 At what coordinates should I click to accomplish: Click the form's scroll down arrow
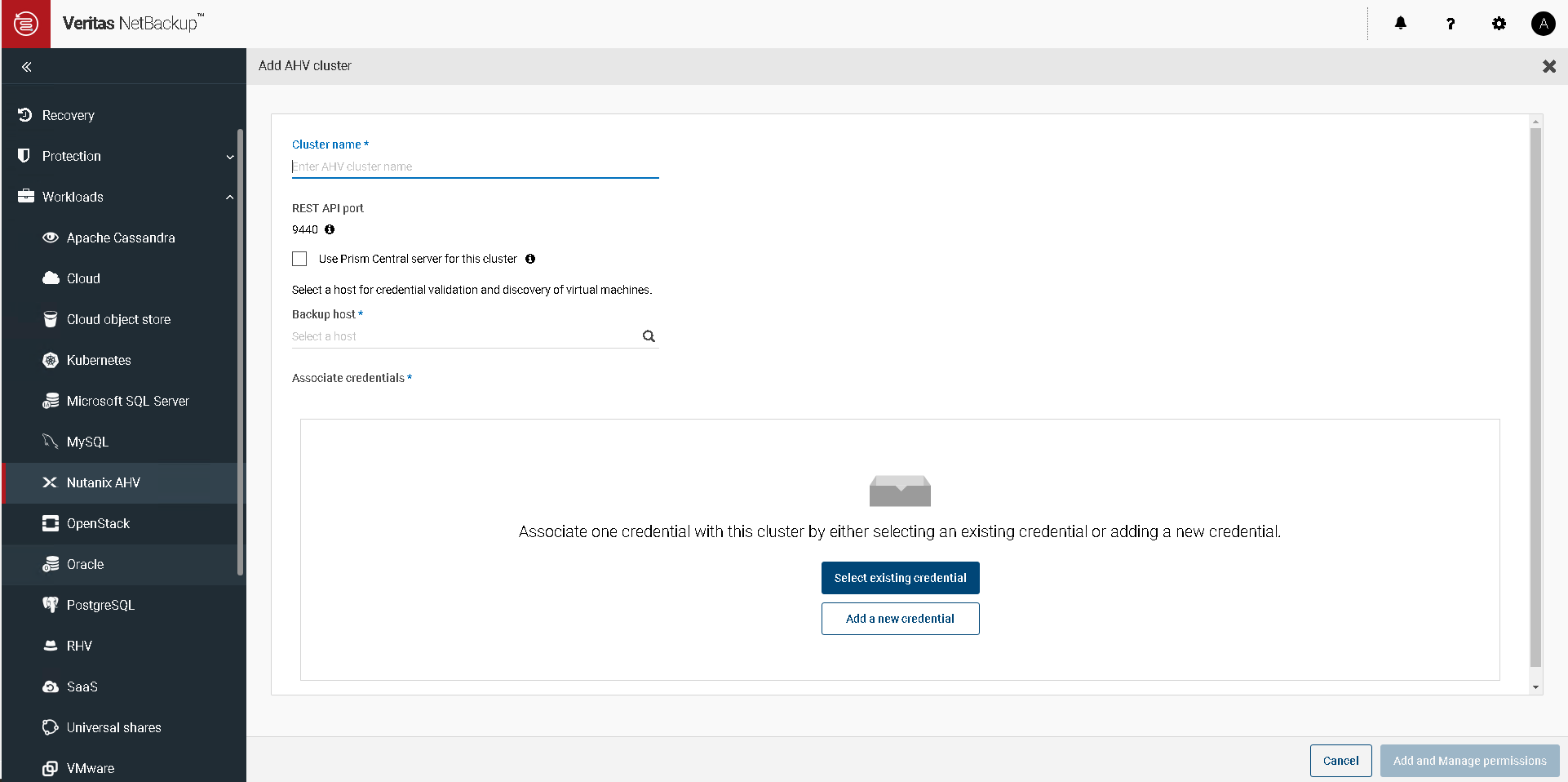click(1535, 687)
